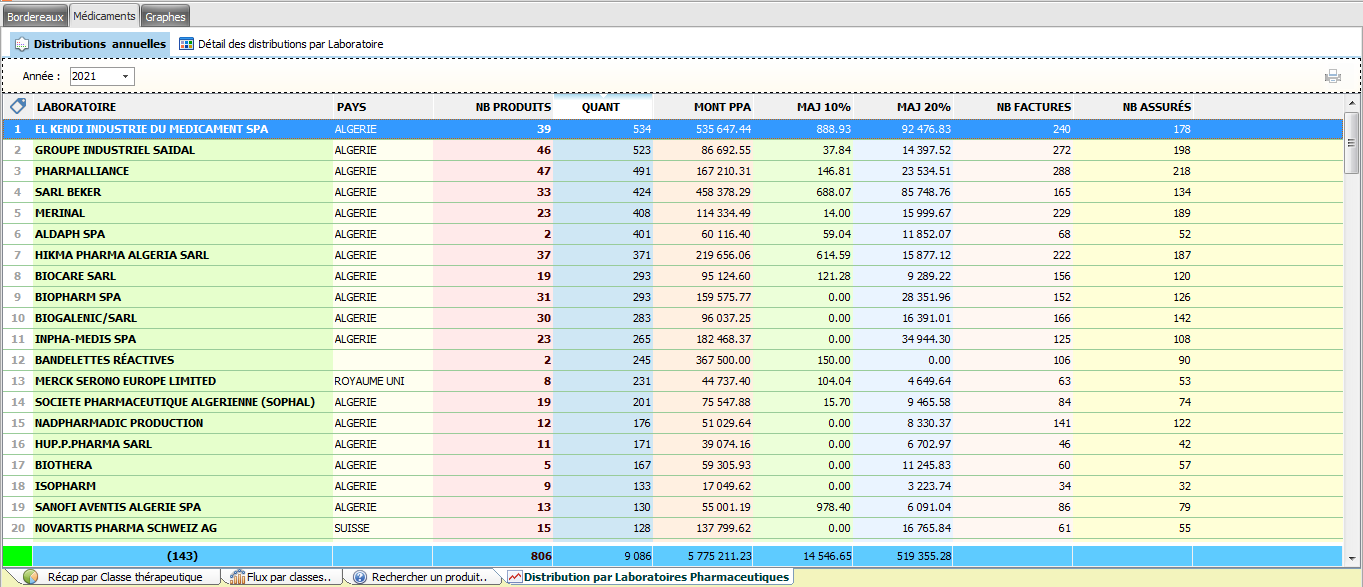Select the MERCK SERONO EUROPE LIMITED row
Viewport: 1363px width, 587px height.
pos(125,381)
